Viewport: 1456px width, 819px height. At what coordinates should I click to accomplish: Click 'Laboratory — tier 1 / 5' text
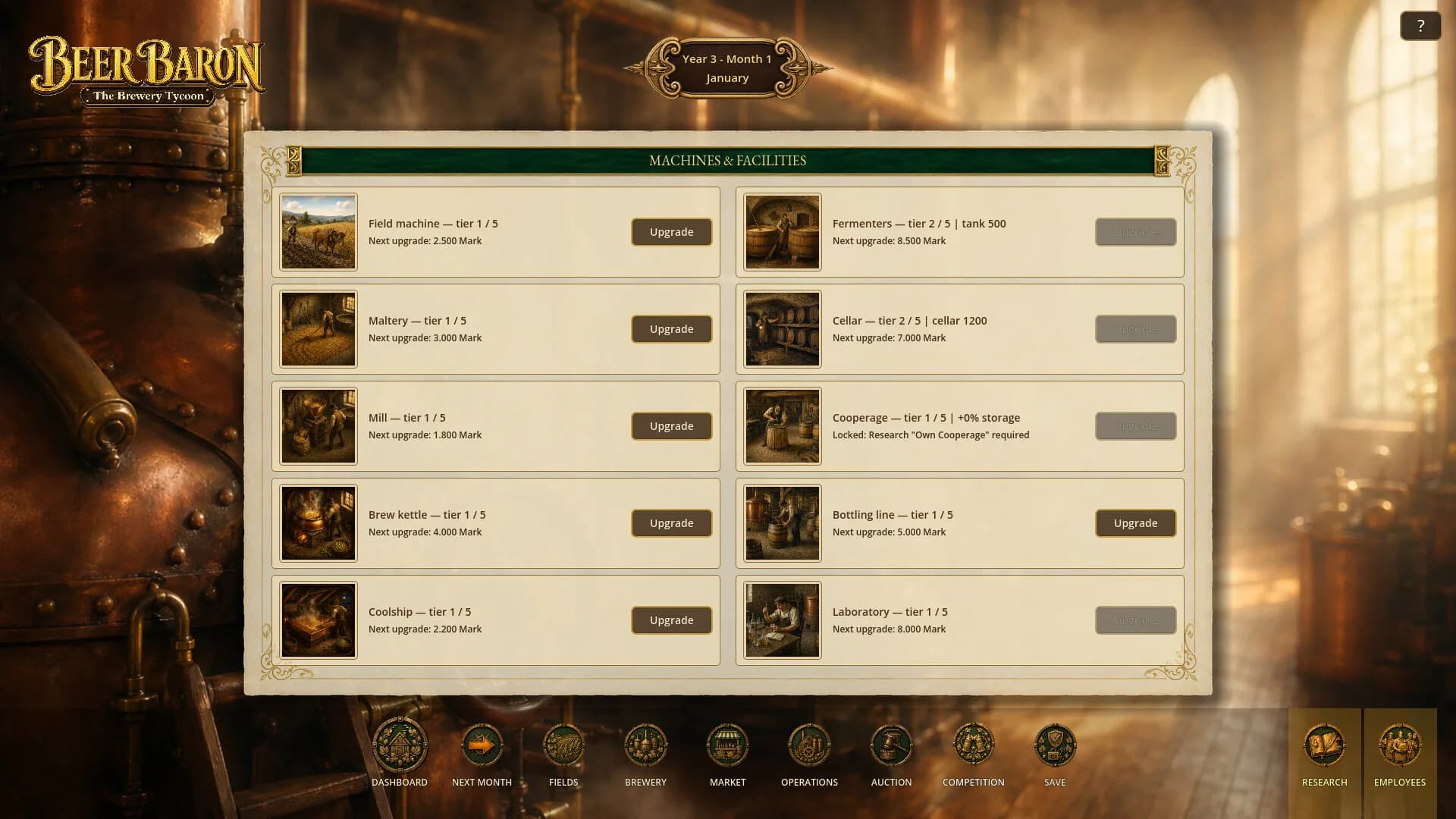click(890, 612)
